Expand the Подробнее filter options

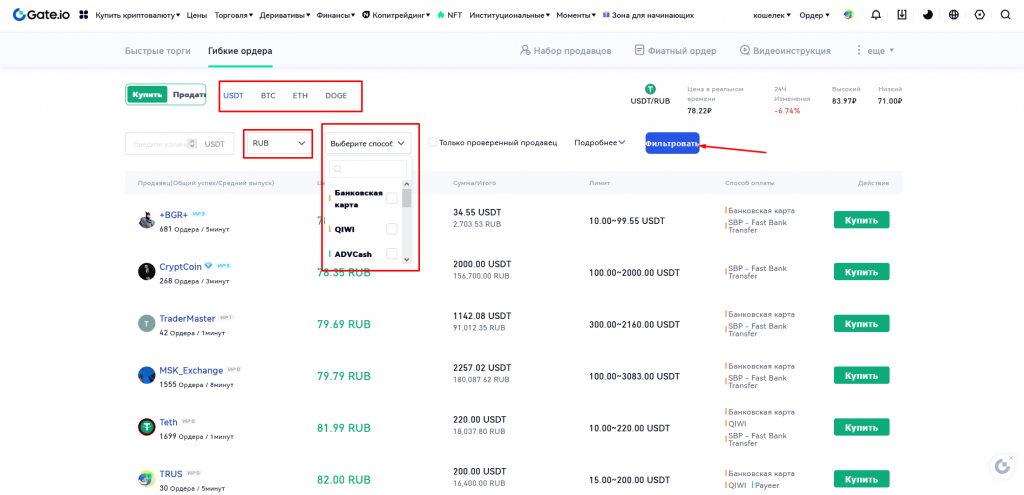pos(599,143)
